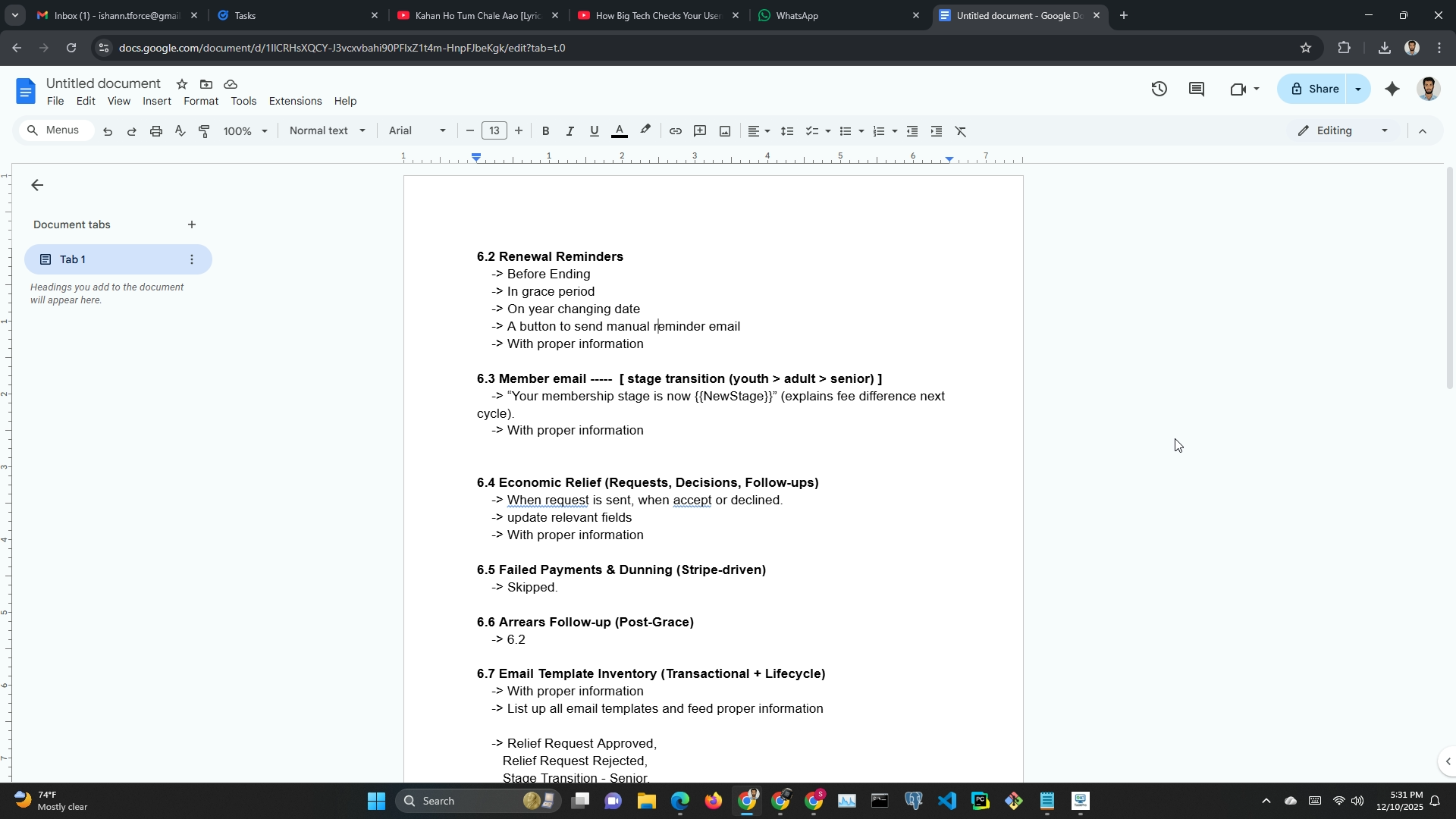The height and width of the screenshot is (819, 1456).
Task: Click the Share button
Action: [x=1313, y=89]
